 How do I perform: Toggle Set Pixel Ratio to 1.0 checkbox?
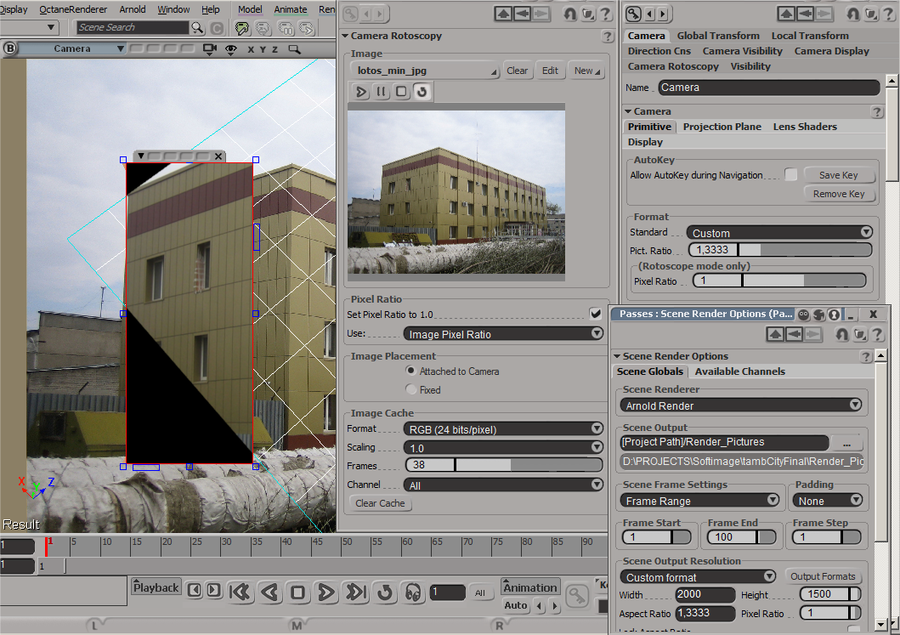[595, 313]
